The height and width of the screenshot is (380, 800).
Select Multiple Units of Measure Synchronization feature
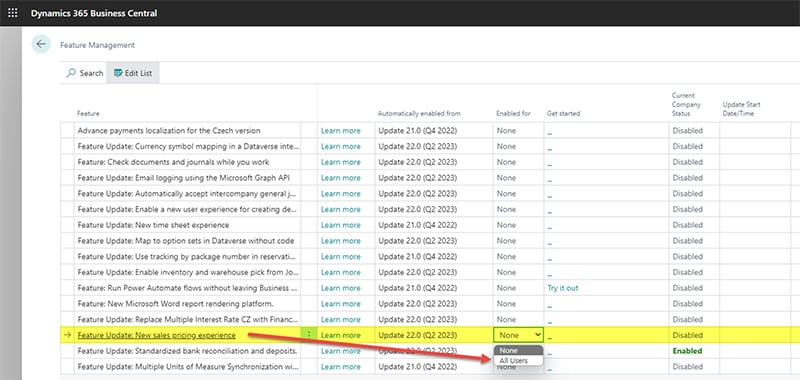pyautogui.click(x=188, y=367)
